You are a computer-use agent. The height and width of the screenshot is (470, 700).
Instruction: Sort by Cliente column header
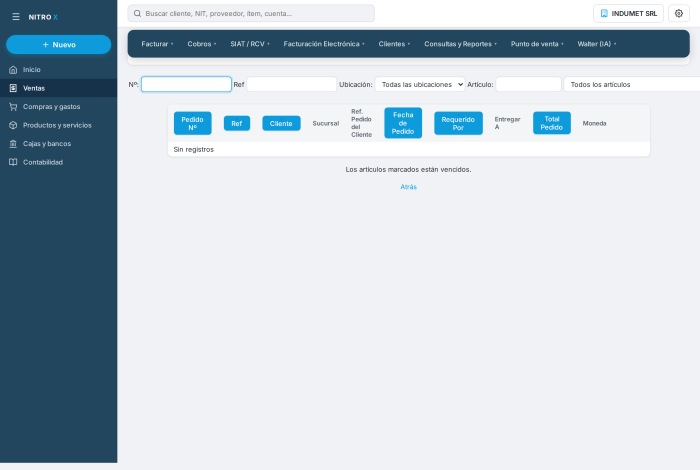point(281,124)
